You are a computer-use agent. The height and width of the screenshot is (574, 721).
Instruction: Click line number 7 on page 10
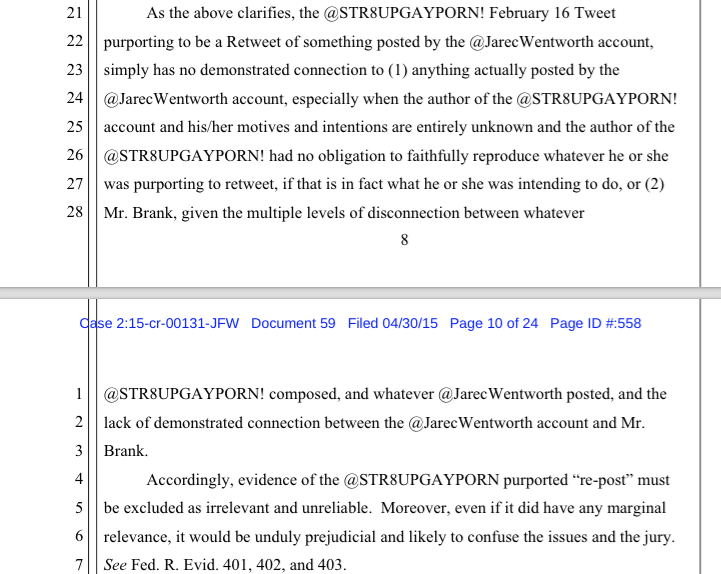tap(79, 564)
